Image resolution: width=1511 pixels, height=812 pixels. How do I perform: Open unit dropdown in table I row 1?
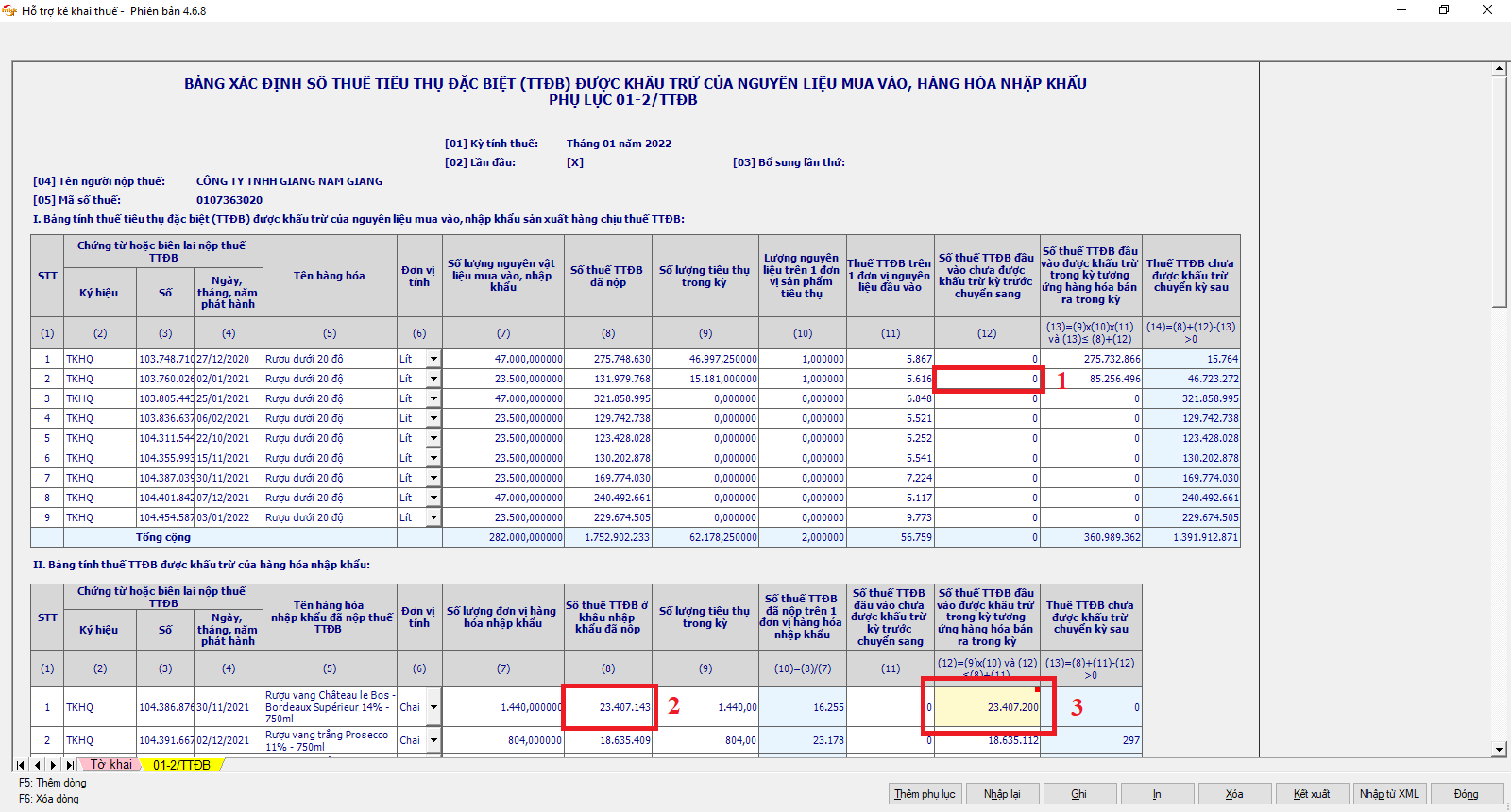coord(433,359)
